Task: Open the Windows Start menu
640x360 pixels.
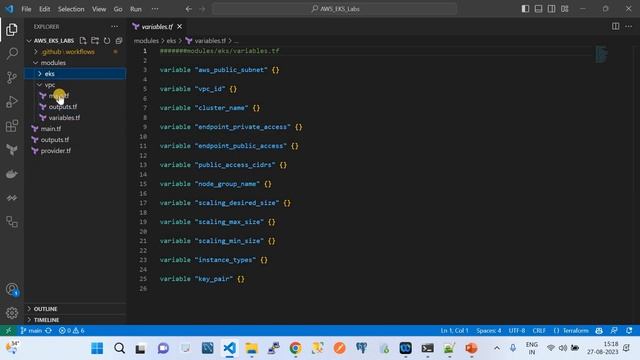Action: click(97, 348)
